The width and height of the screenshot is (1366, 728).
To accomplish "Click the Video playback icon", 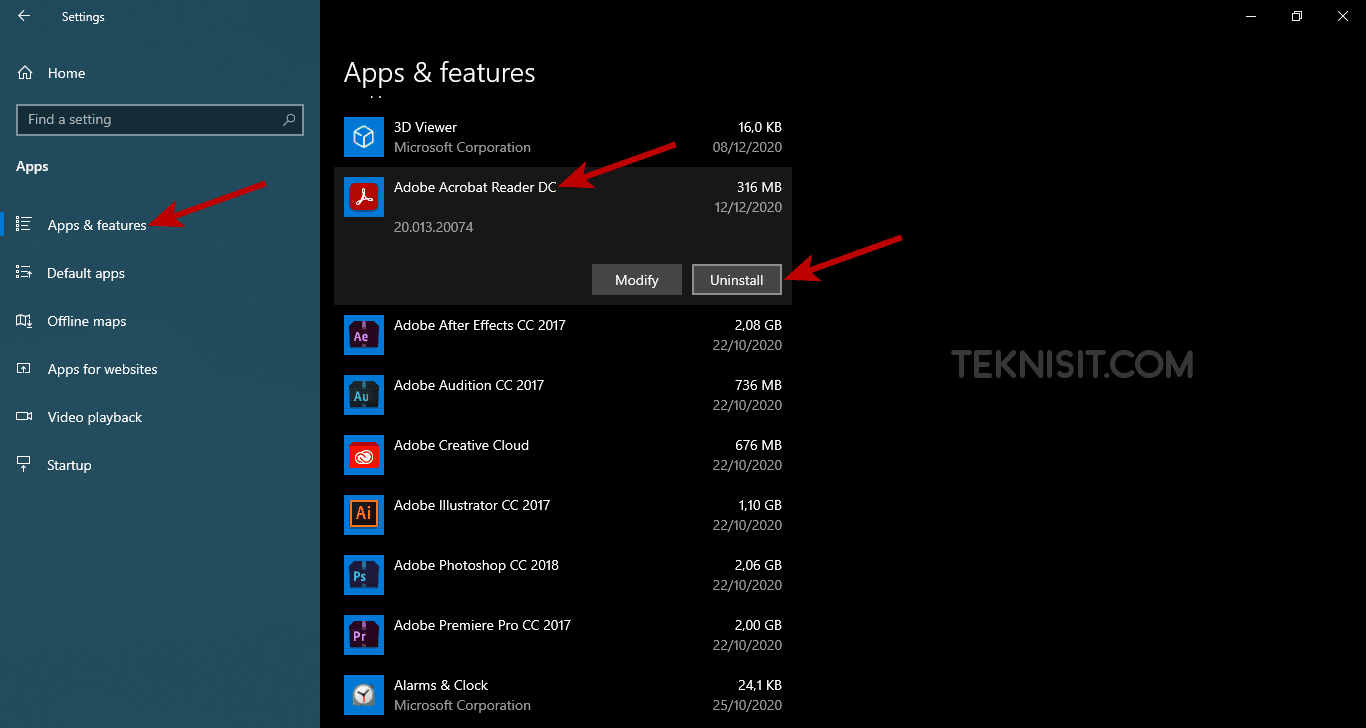I will (x=24, y=417).
